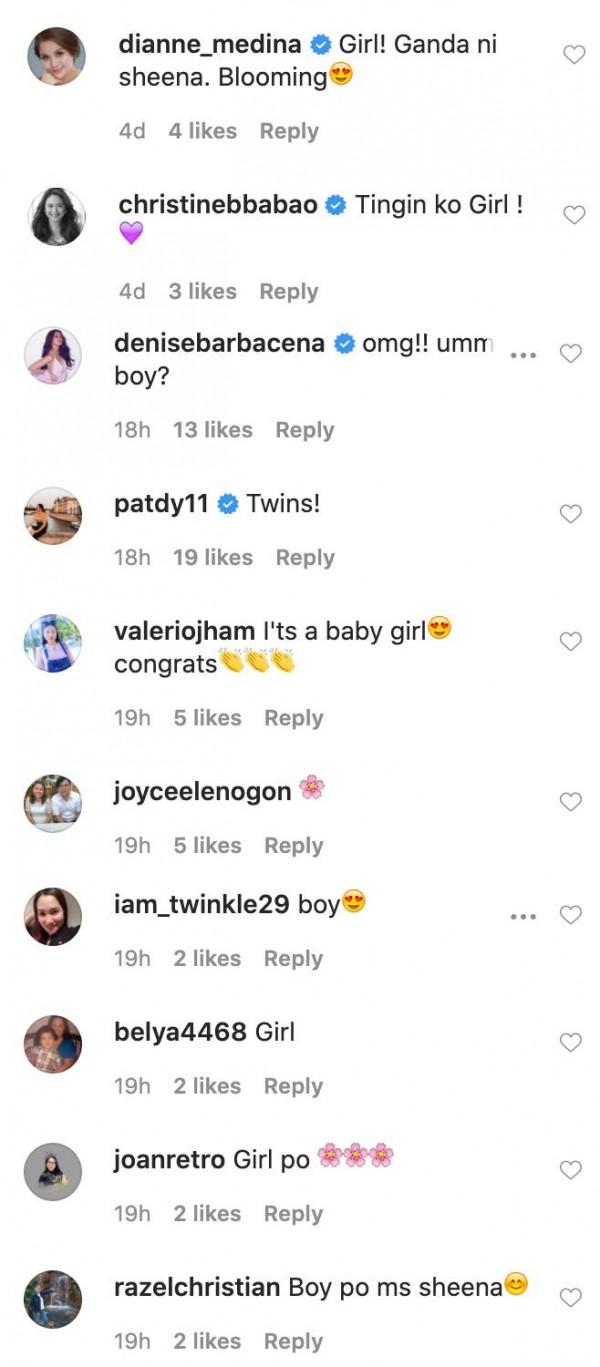Screen dimensions: 600x1367
Task: Reply to patdy11's Twins comment
Action: (305, 557)
